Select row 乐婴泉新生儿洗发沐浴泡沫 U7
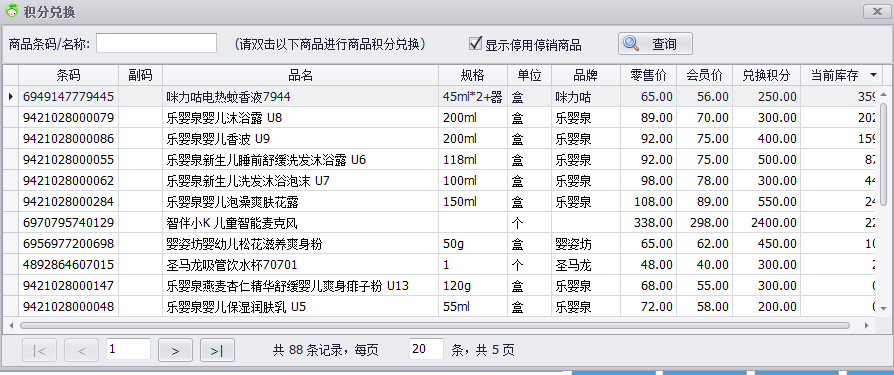 click(x=438, y=181)
